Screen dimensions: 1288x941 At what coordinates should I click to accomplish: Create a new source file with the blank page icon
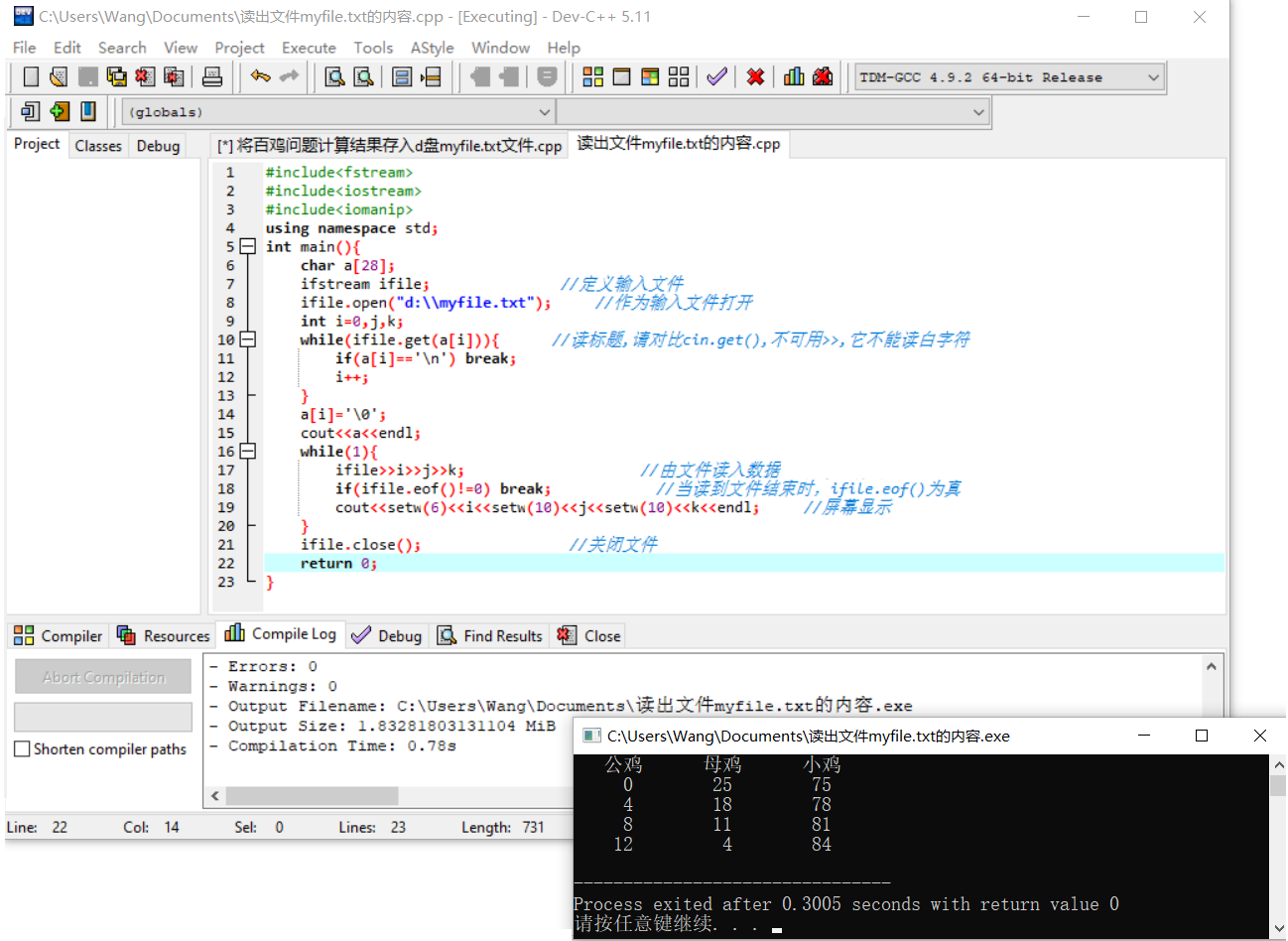pos(30,76)
